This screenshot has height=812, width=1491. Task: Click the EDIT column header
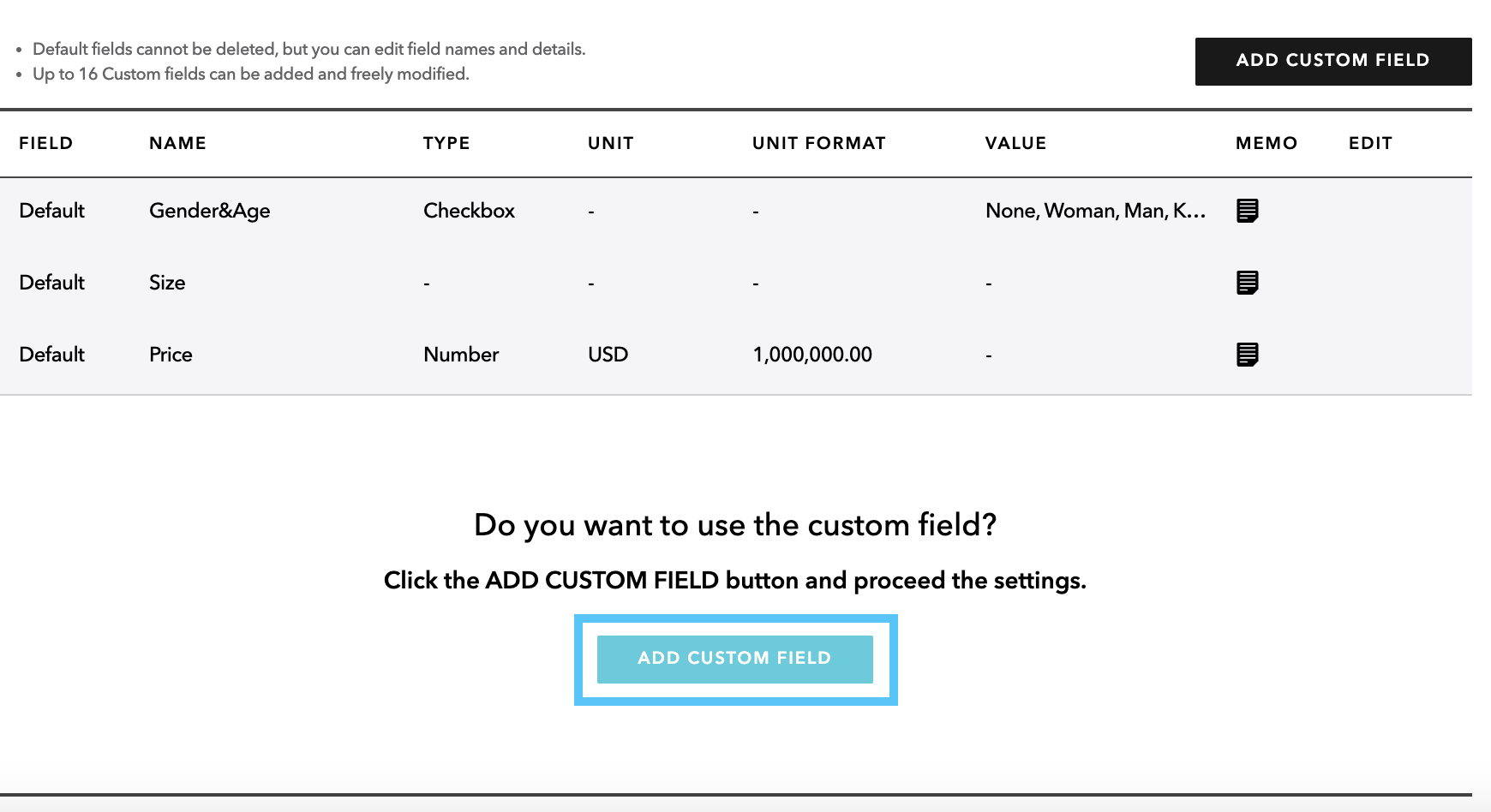[x=1370, y=143]
